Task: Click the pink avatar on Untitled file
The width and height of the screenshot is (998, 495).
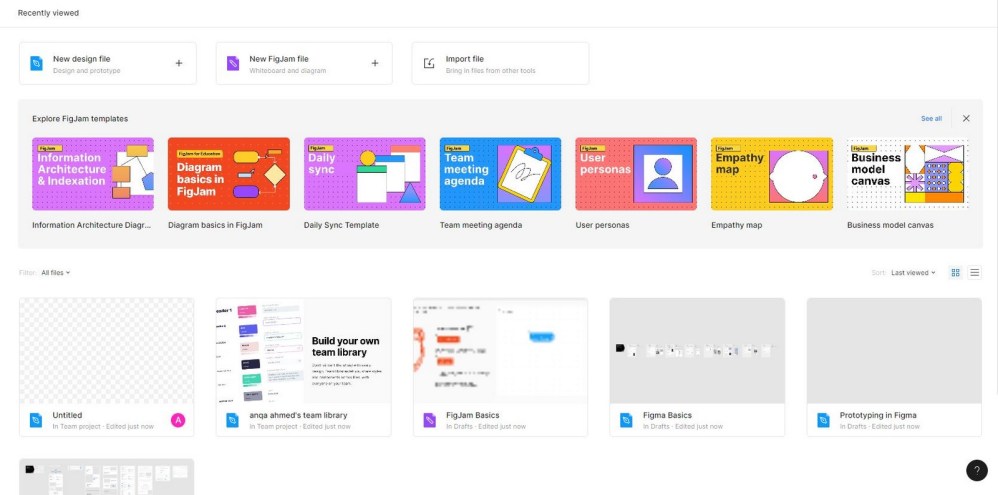Action: [x=178, y=420]
